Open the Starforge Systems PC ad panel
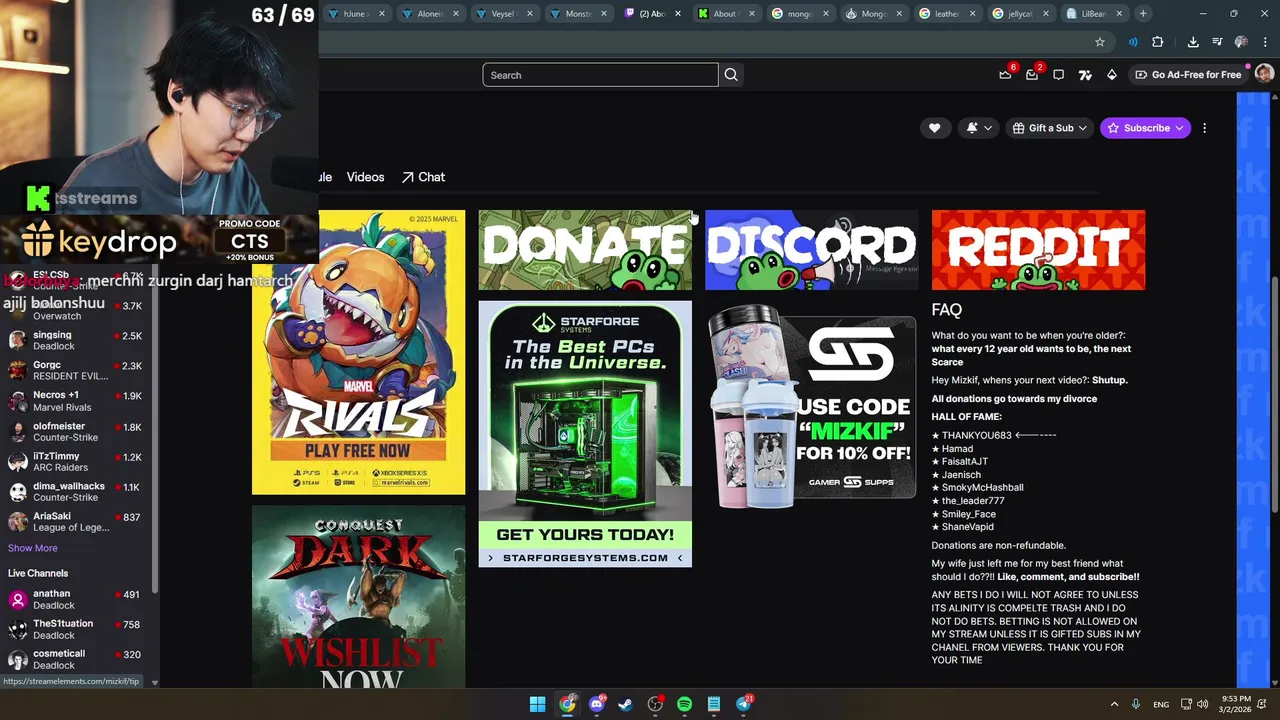The height and width of the screenshot is (720, 1280). [x=585, y=434]
